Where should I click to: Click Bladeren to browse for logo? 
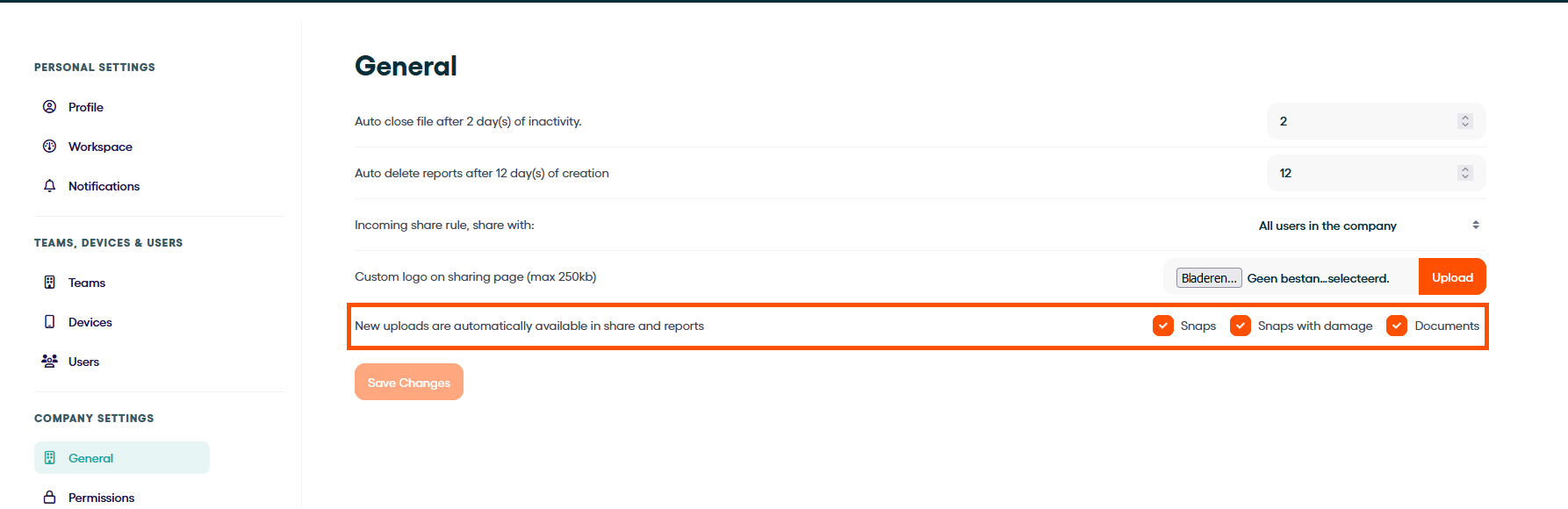(x=1209, y=278)
